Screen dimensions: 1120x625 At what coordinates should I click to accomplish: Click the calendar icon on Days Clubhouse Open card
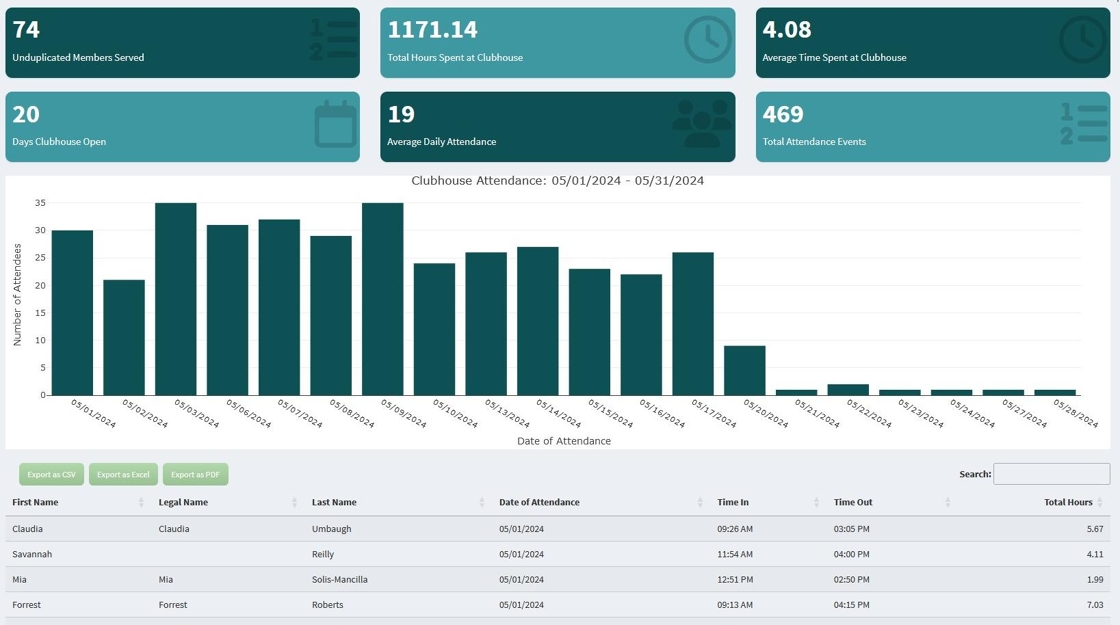click(x=335, y=124)
